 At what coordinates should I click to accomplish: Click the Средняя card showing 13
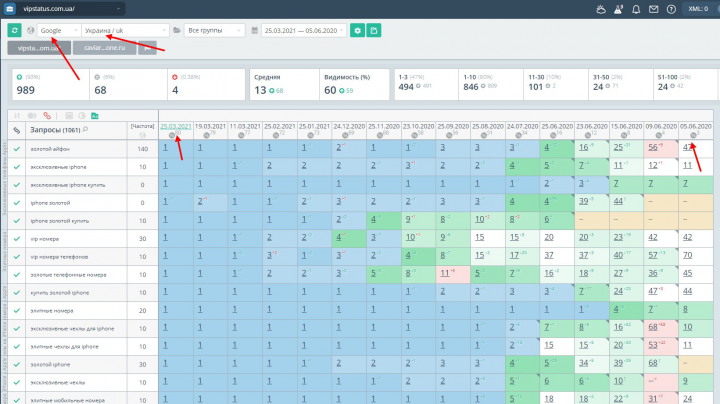(284, 84)
